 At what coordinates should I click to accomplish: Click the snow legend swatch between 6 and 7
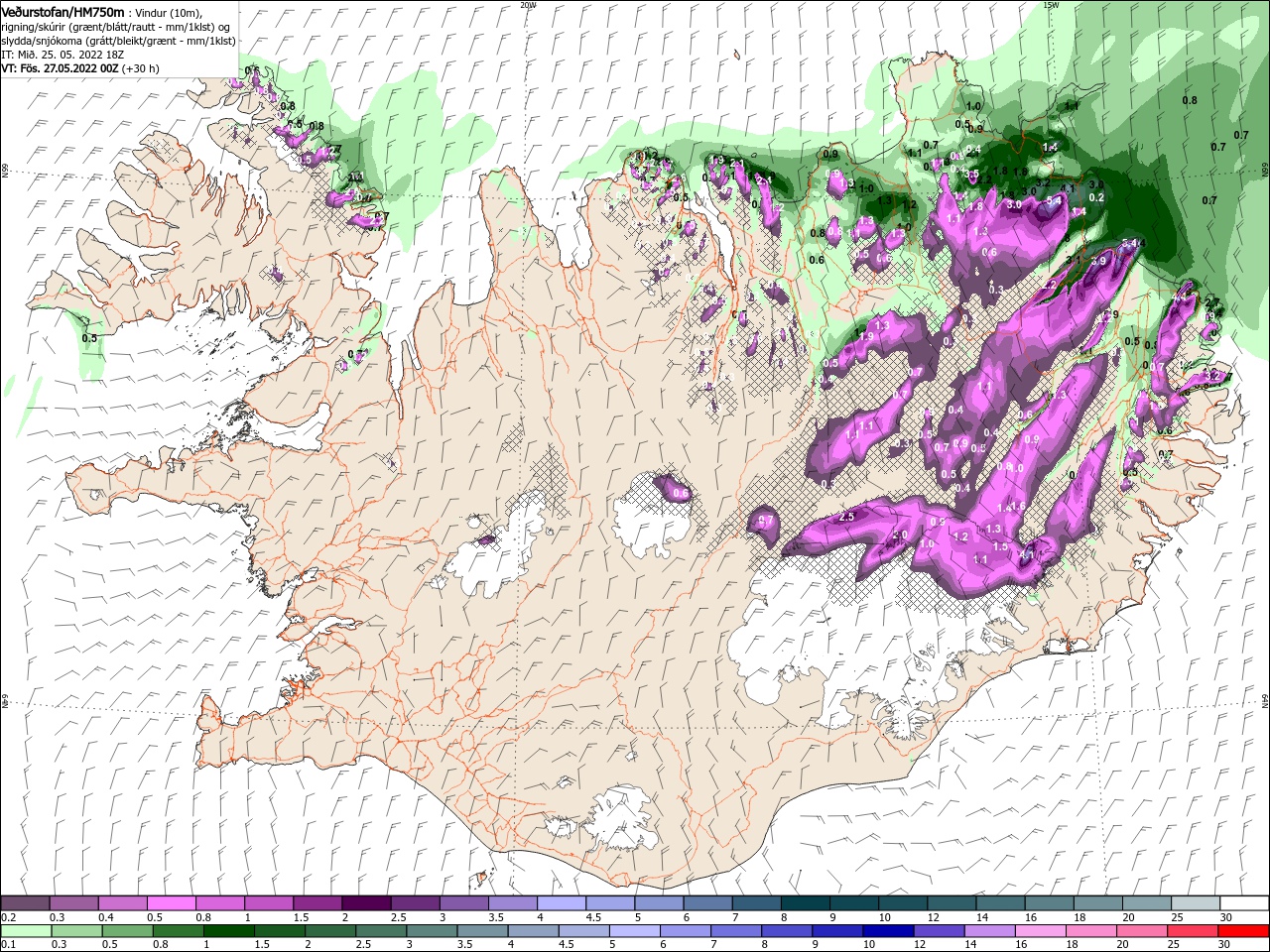[707, 902]
